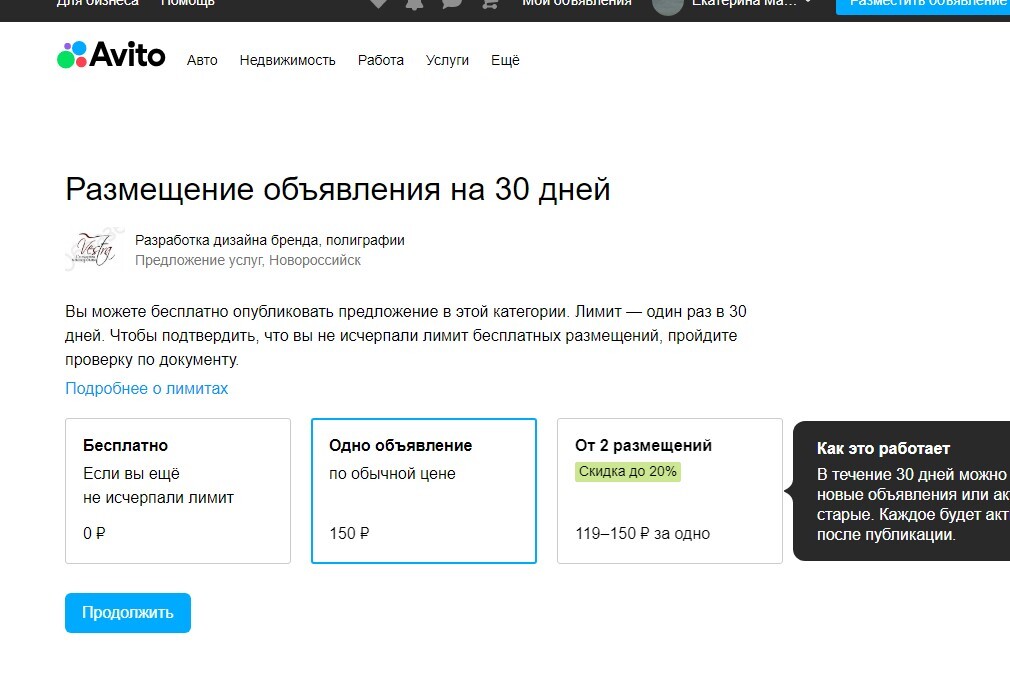Click the Разместить объявление button
The image size is (1010, 683).
(923, 5)
